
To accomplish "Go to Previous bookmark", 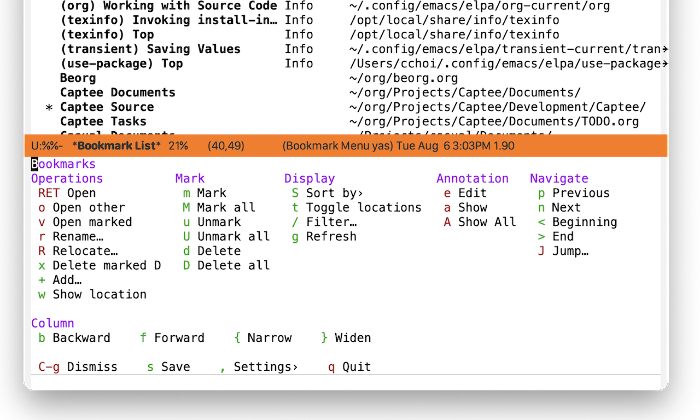I will (x=574, y=193).
